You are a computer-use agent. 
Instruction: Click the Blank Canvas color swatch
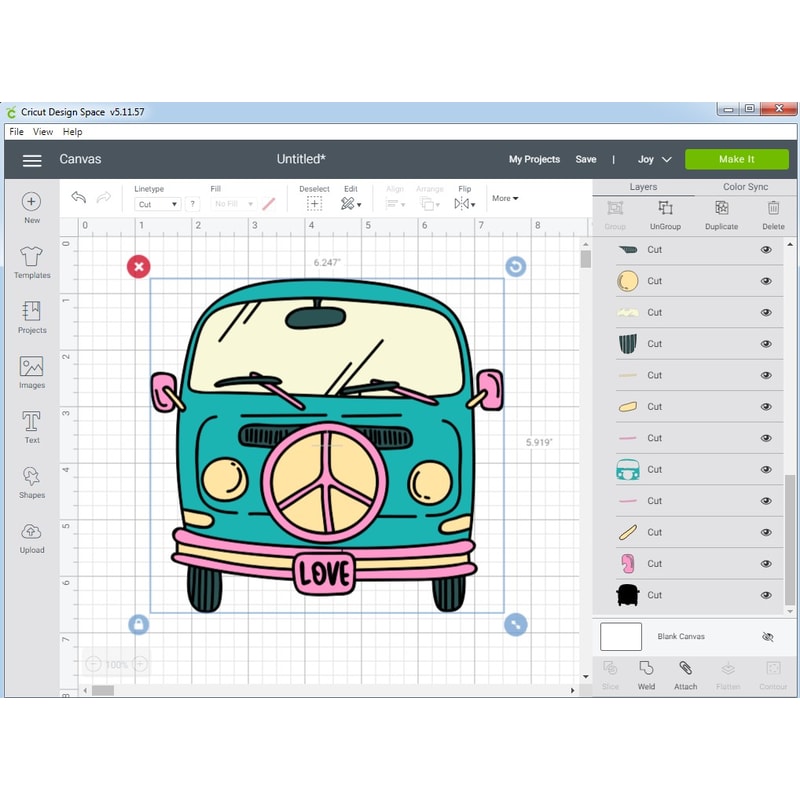pyautogui.click(x=620, y=637)
